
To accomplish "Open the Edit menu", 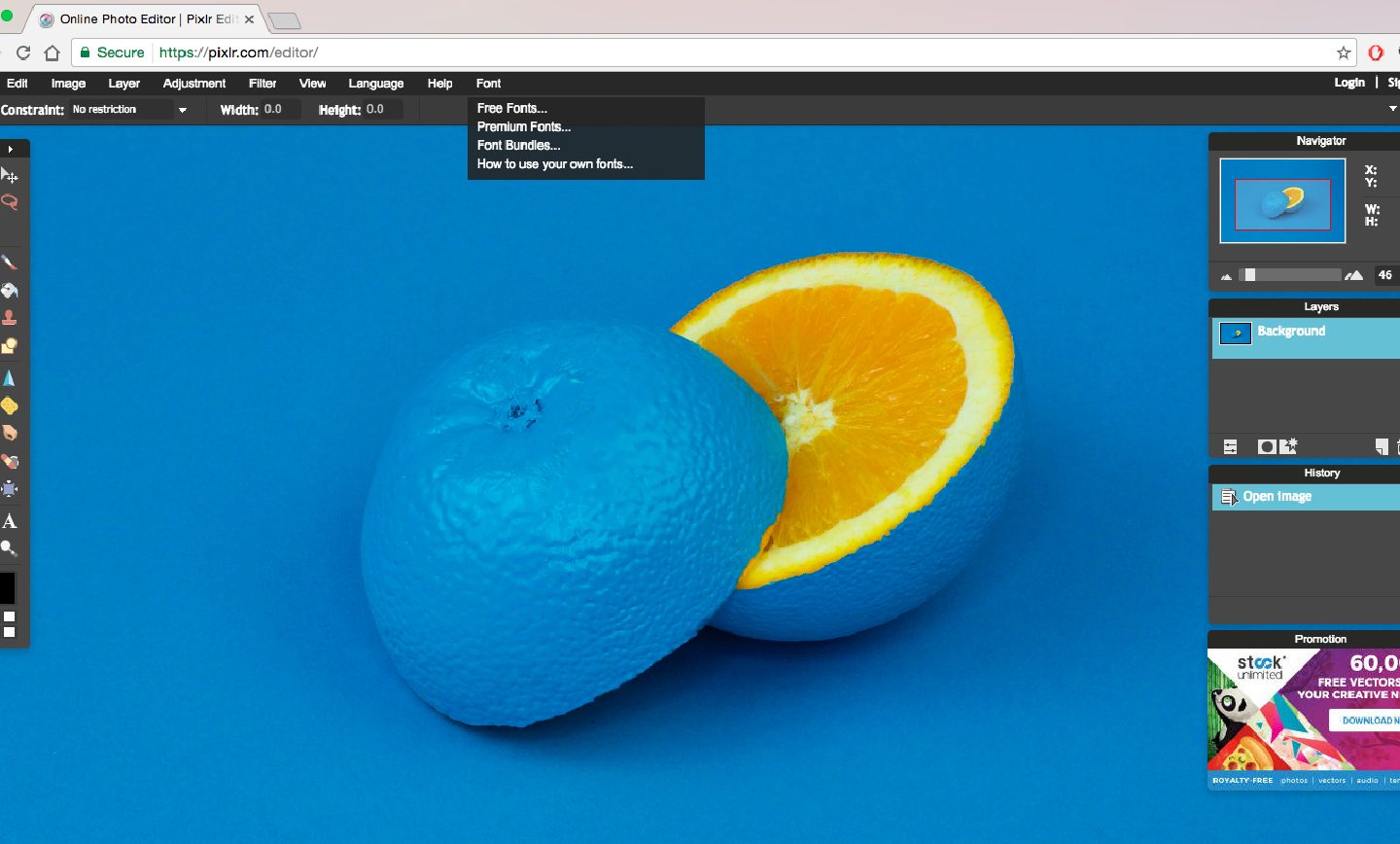I will click(x=17, y=84).
